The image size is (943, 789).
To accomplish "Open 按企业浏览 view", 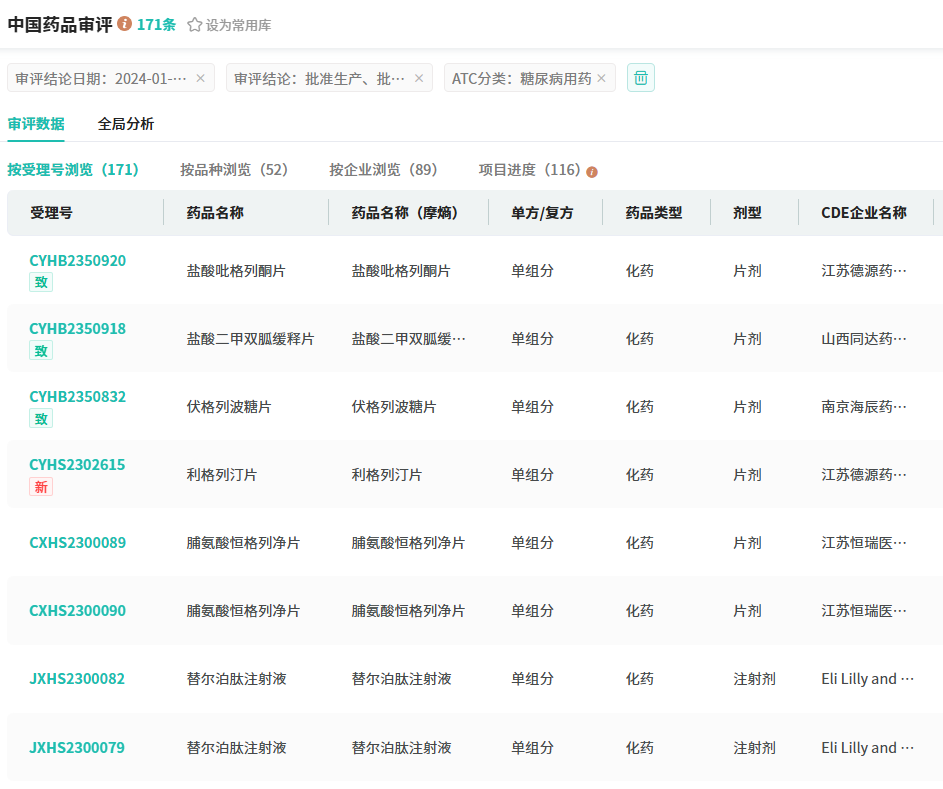I will click(383, 170).
